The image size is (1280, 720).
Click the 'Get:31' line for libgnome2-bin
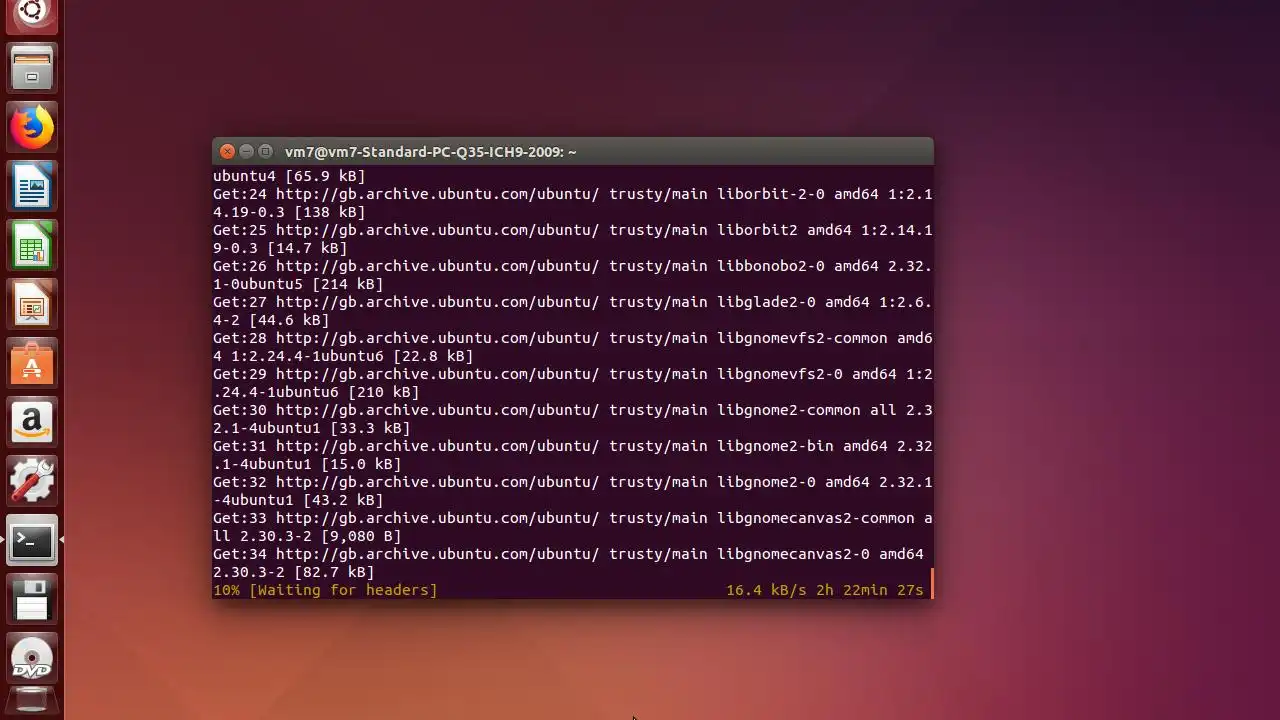(x=572, y=446)
